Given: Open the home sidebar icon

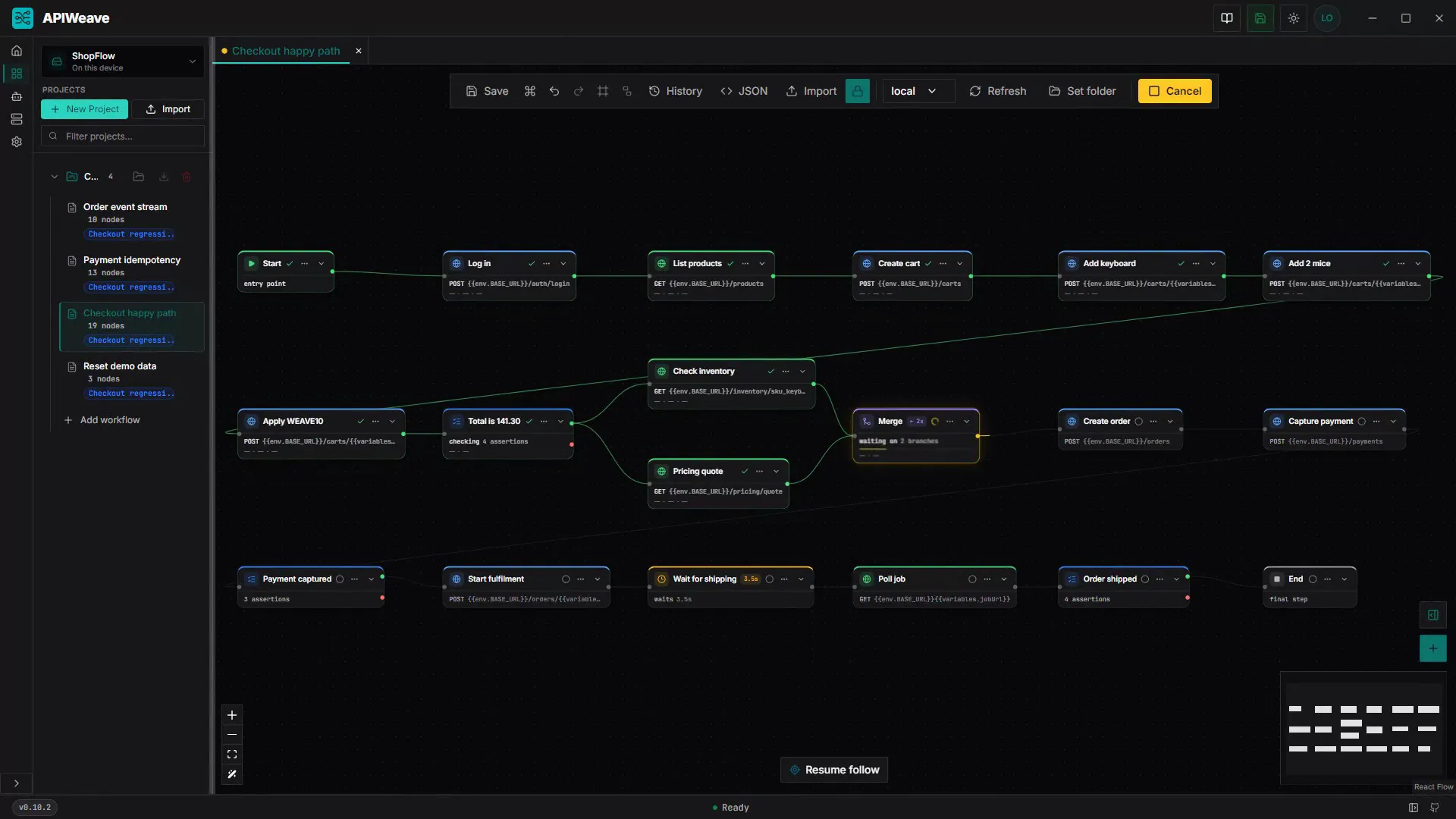Looking at the screenshot, I should (x=17, y=51).
